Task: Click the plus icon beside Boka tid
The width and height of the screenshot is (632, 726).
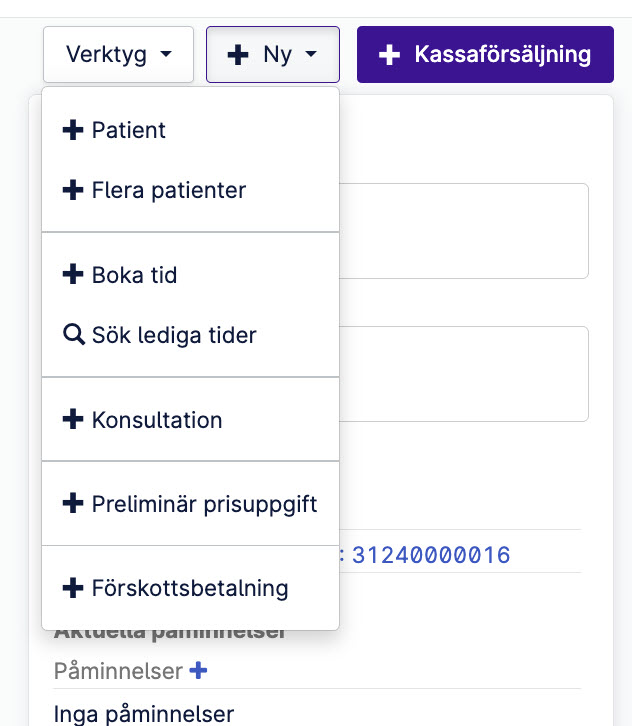Action: point(73,274)
